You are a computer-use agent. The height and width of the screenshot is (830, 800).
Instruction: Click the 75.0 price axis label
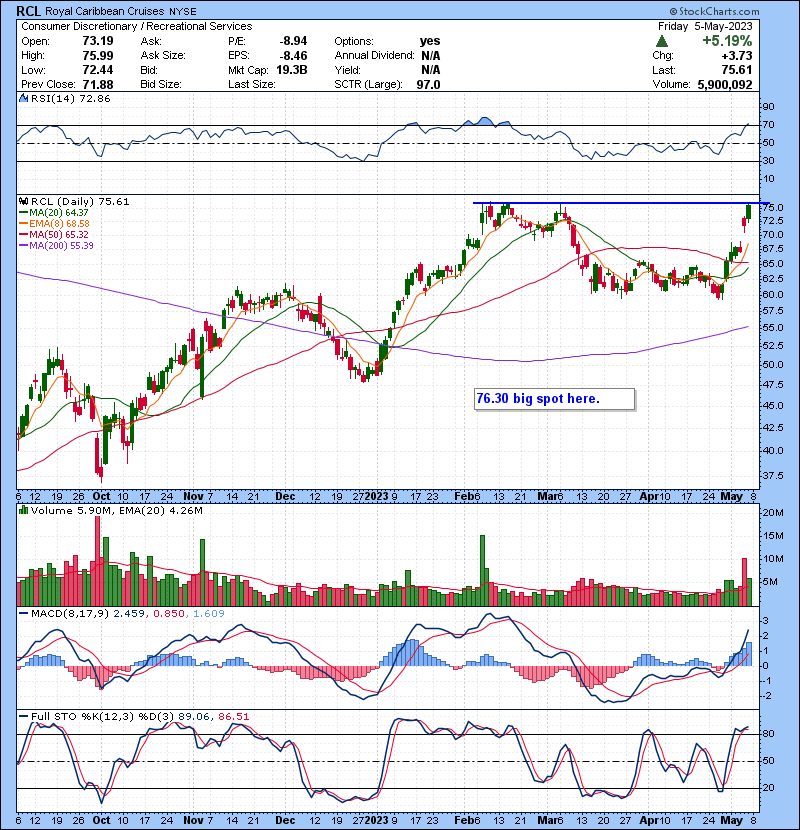point(774,208)
